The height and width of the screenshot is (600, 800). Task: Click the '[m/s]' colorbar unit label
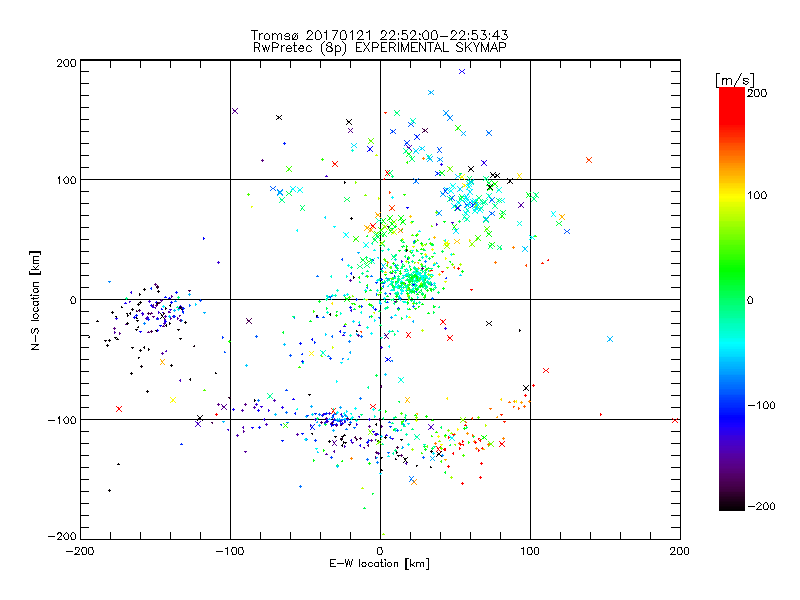(734, 80)
